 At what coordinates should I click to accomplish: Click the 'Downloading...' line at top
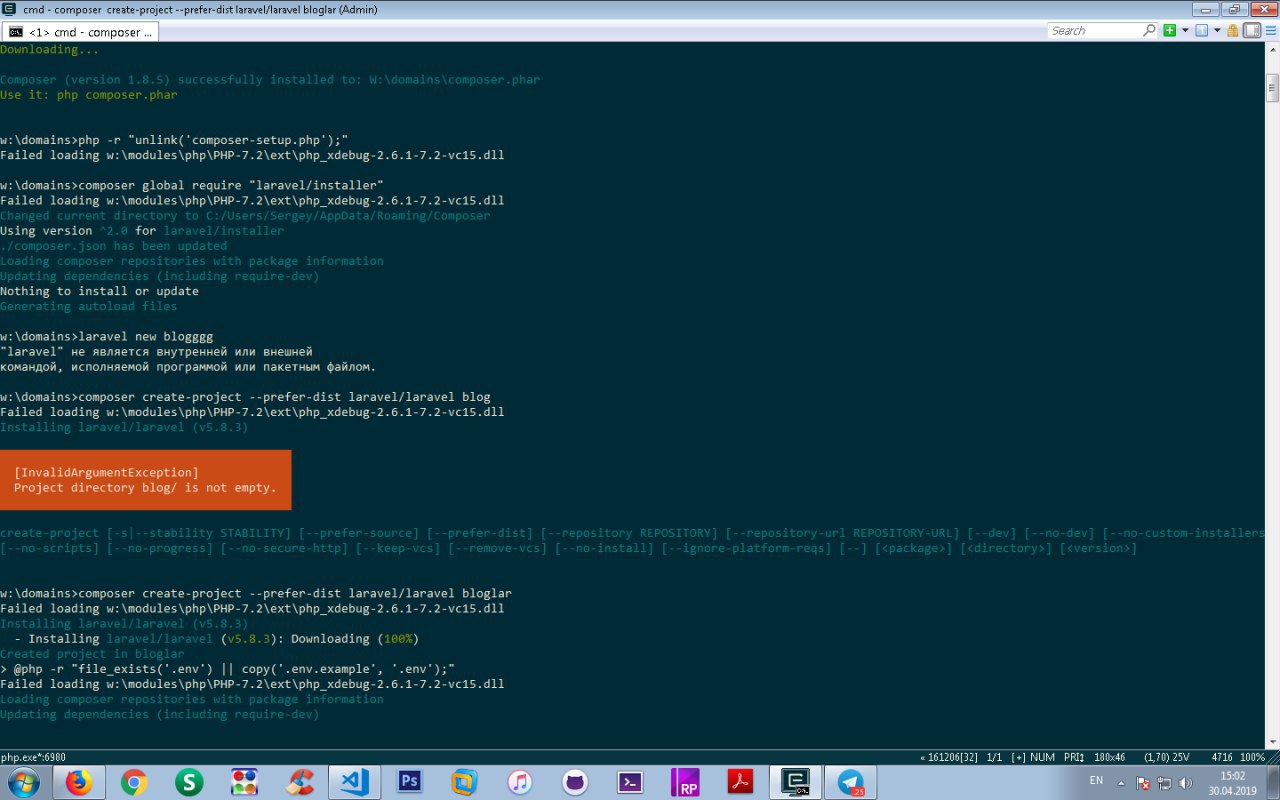[50, 49]
